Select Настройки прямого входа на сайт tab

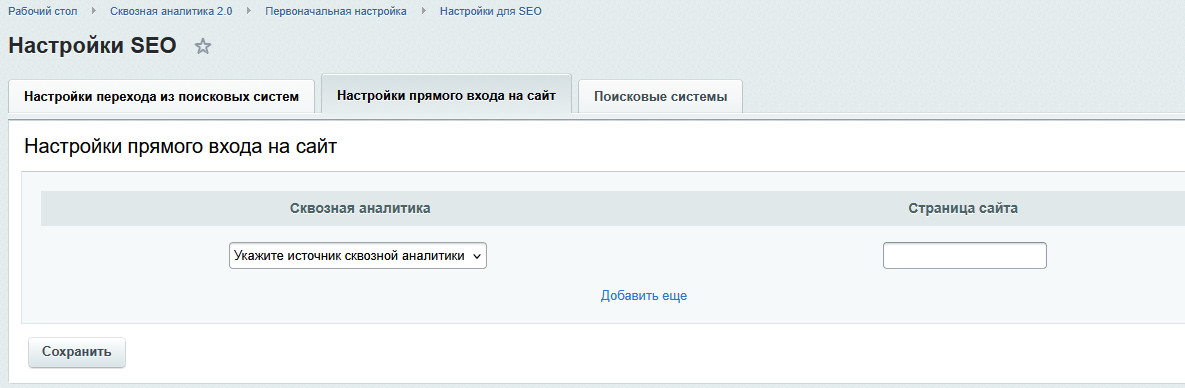pyautogui.click(x=446, y=95)
